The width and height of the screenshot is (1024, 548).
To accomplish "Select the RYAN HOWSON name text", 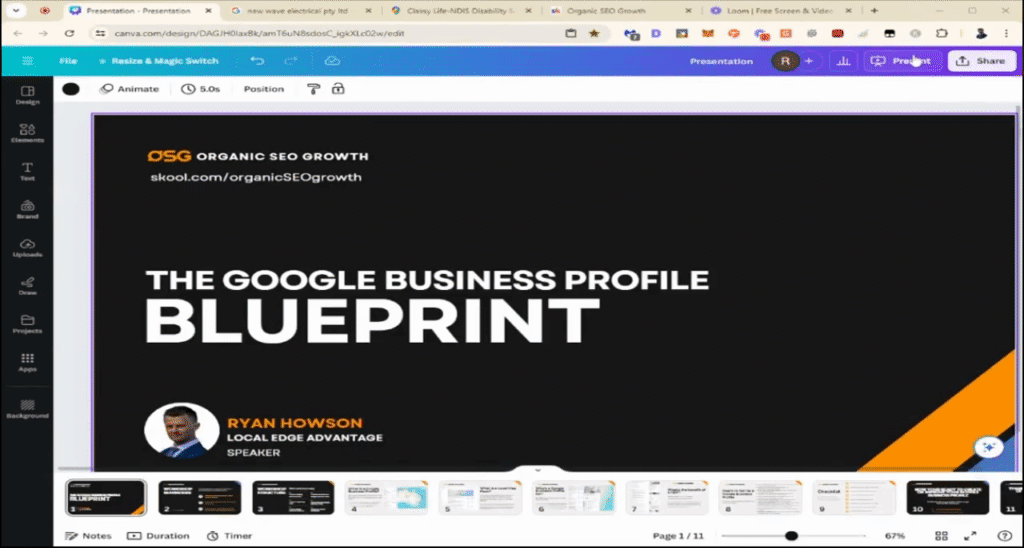I will [295, 423].
